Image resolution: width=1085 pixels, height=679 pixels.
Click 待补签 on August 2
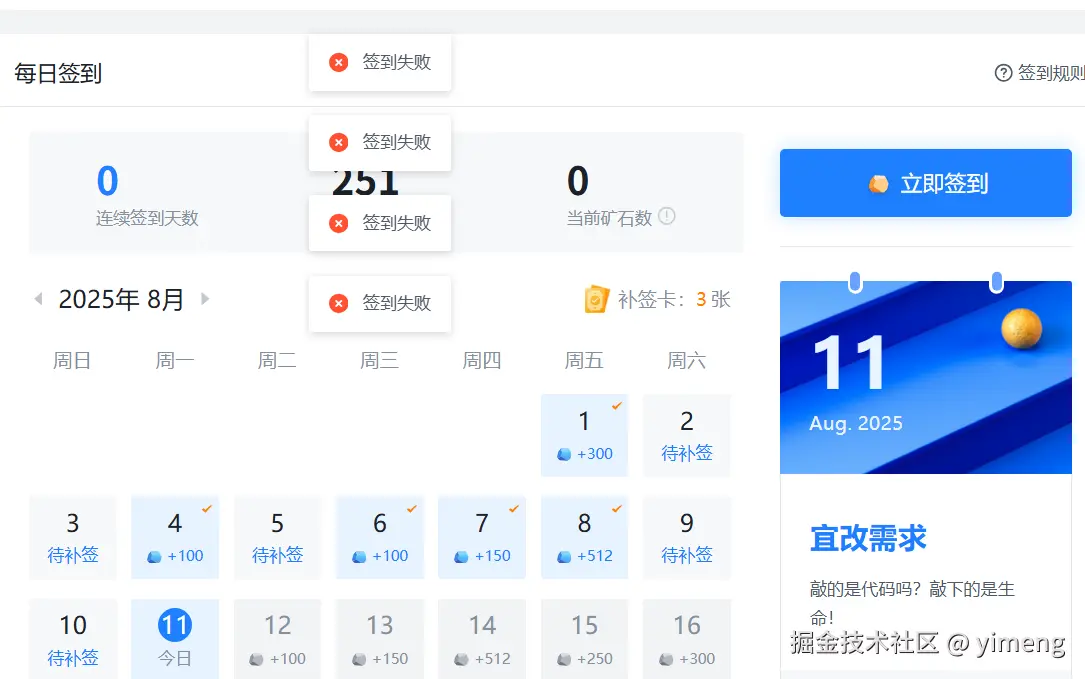(x=687, y=453)
